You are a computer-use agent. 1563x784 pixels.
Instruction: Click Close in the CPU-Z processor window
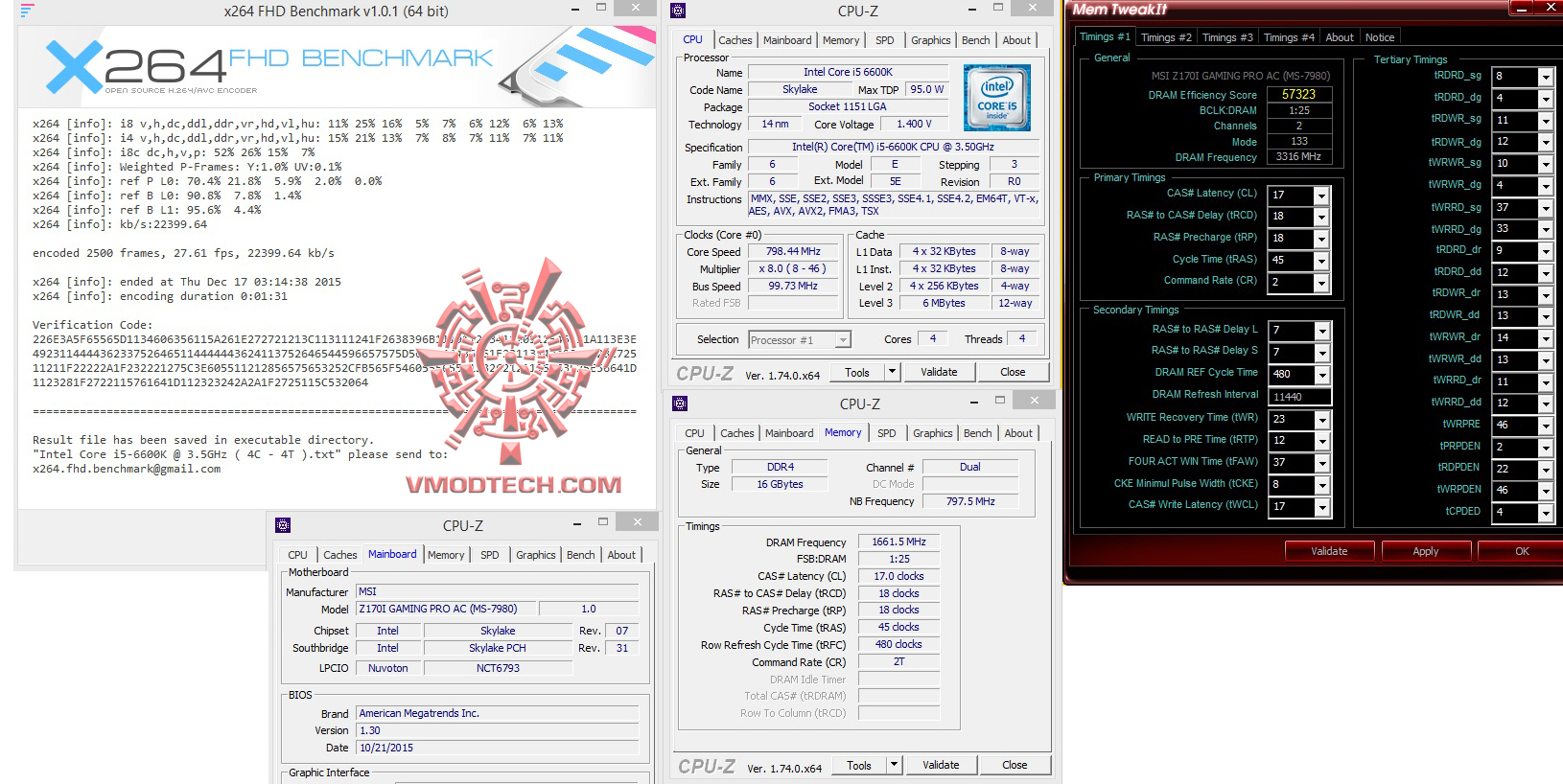click(1013, 372)
